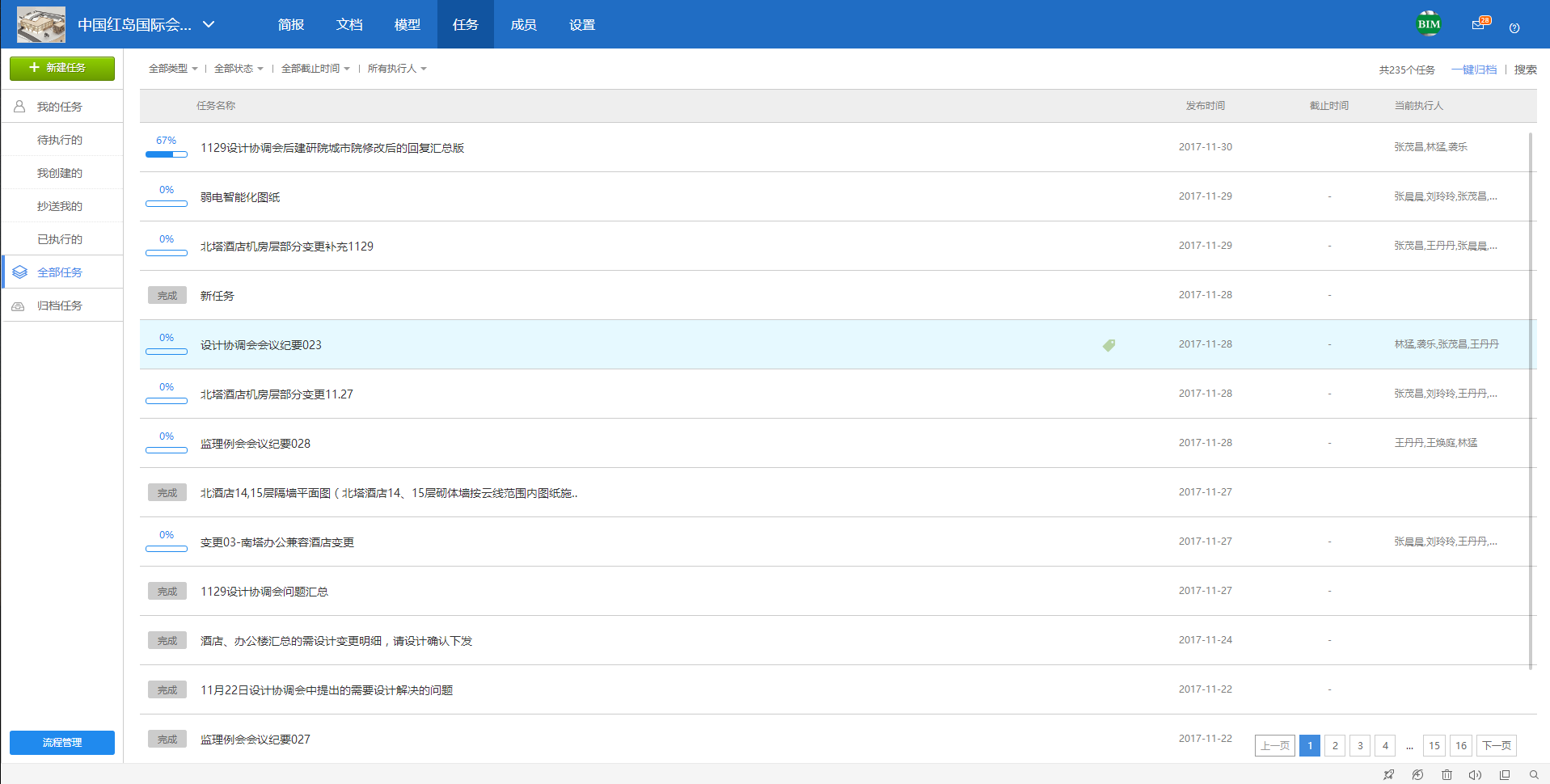This screenshot has height=784, width=1550.
Task: Switch to the 模型 tab
Action: [x=407, y=24]
